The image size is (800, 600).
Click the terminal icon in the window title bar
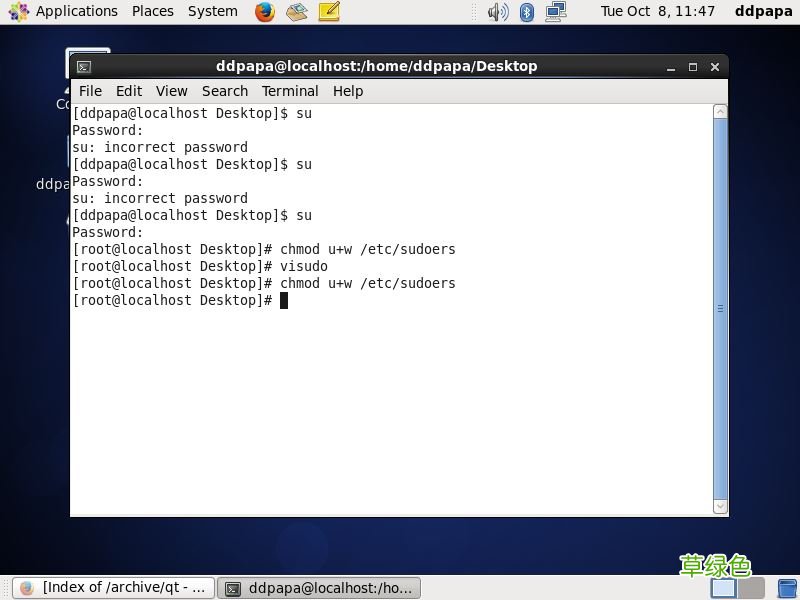pos(84,66)
